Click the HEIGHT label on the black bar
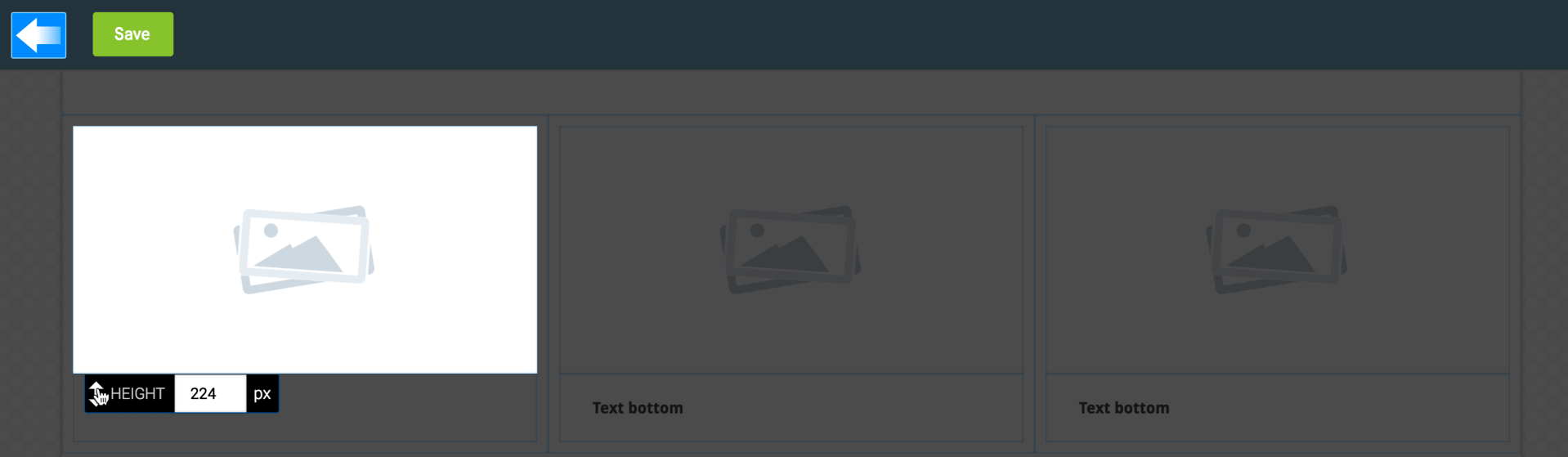Screen dimensions: 1568x457 (x=137, y=394)
